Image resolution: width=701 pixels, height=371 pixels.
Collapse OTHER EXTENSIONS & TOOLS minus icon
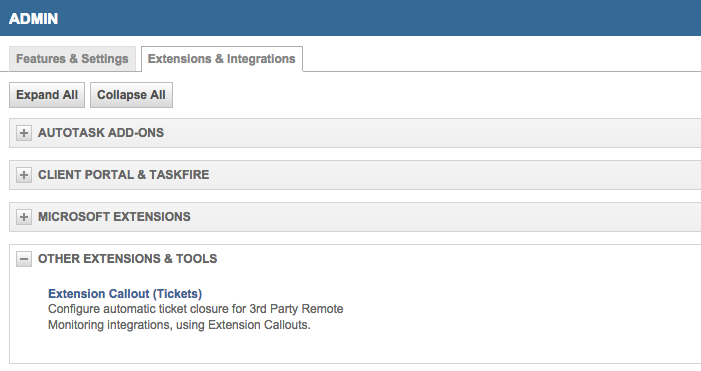24,259
